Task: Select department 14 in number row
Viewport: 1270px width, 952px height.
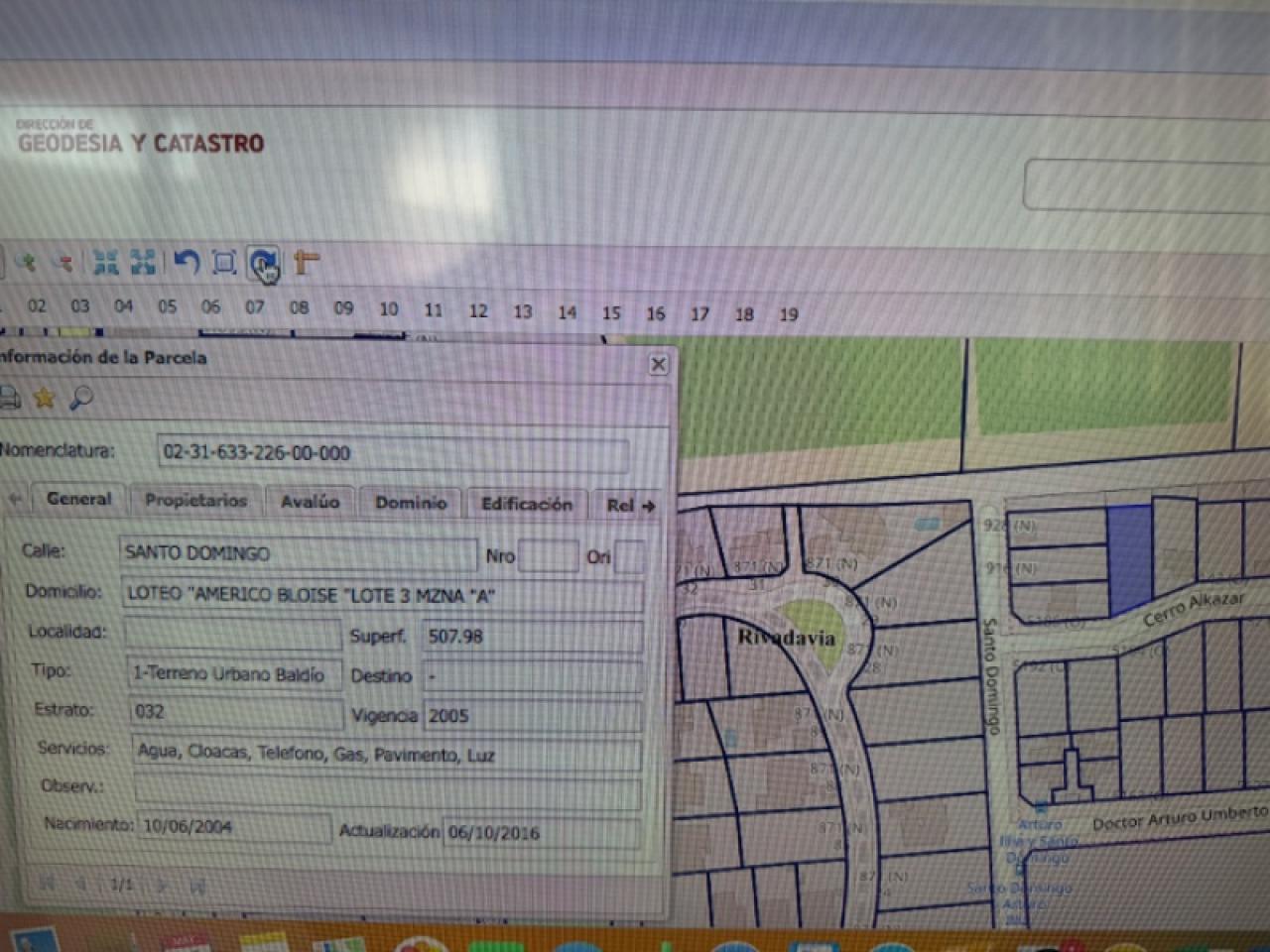Action: tap(567, 312)
